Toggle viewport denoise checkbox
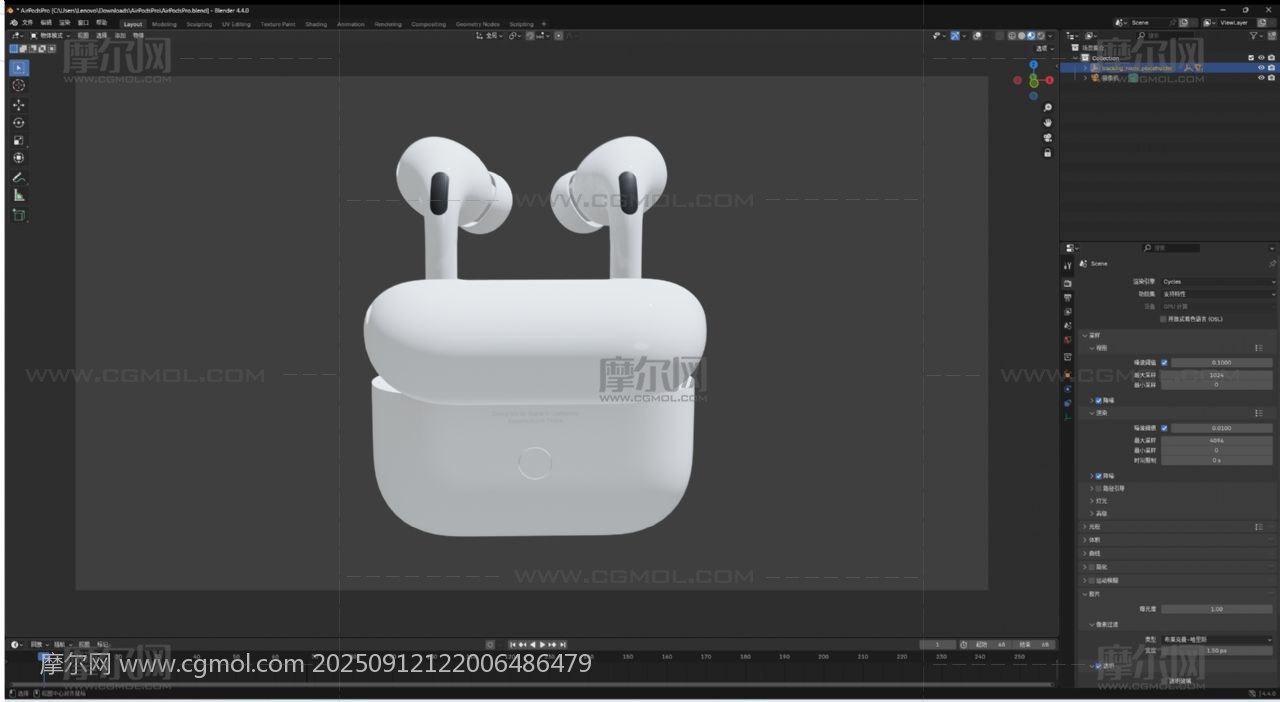The height and width of the screenshot is (702, 1280). 1099,400
